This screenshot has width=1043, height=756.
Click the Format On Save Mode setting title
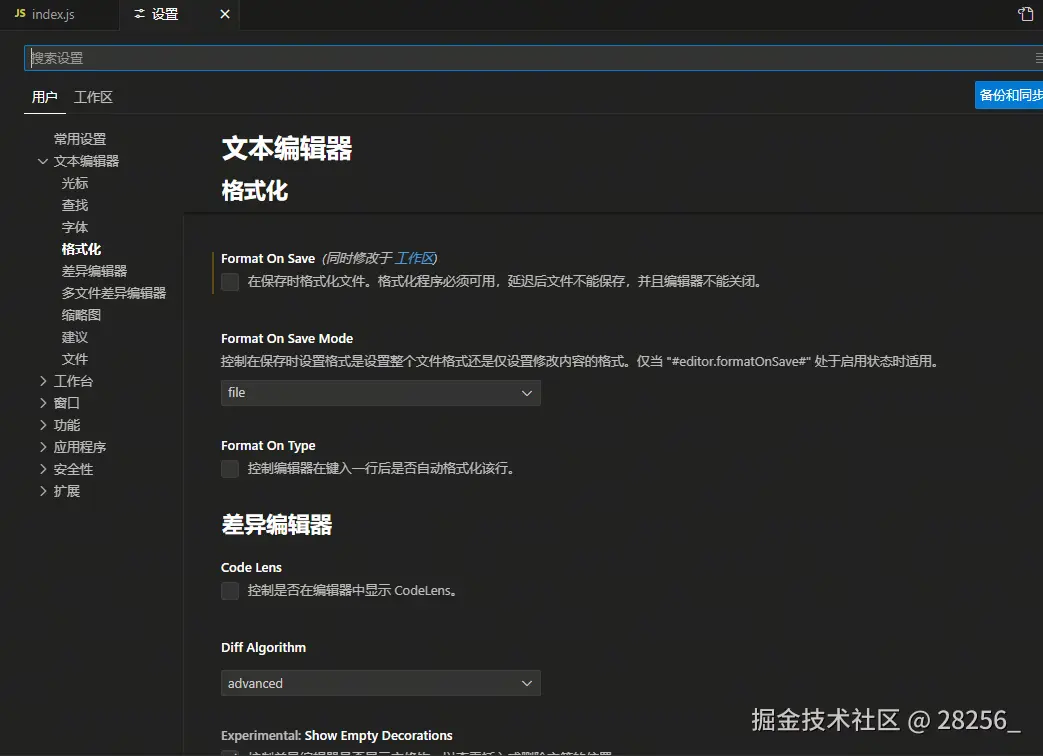coord(287,338)
